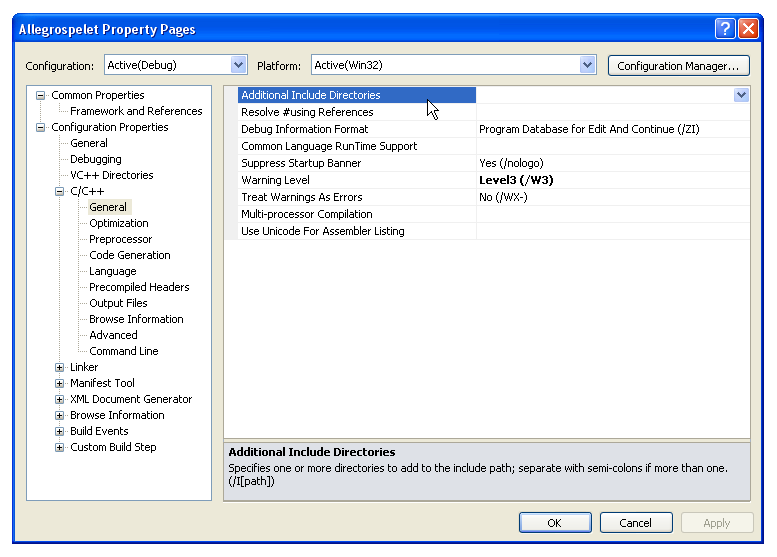Click the help question mark icon
This screenshot has height=557, width=777.
(724, 29)
